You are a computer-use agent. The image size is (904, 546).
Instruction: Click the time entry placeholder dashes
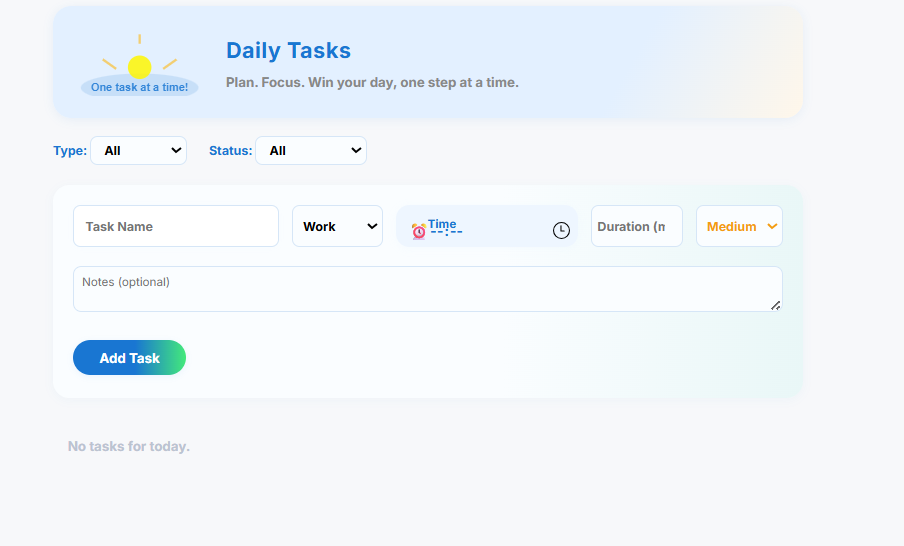pos(447,233)
